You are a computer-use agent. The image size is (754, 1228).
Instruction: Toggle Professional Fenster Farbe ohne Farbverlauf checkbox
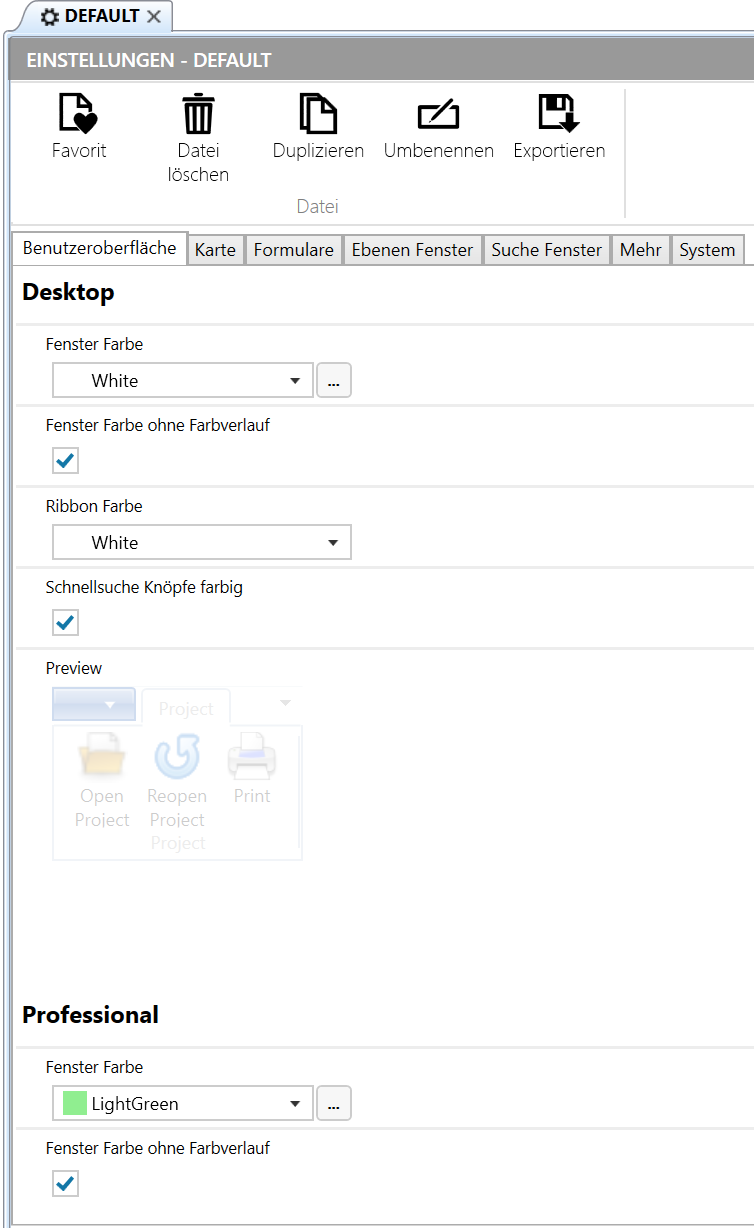(x=66, y=1184)
